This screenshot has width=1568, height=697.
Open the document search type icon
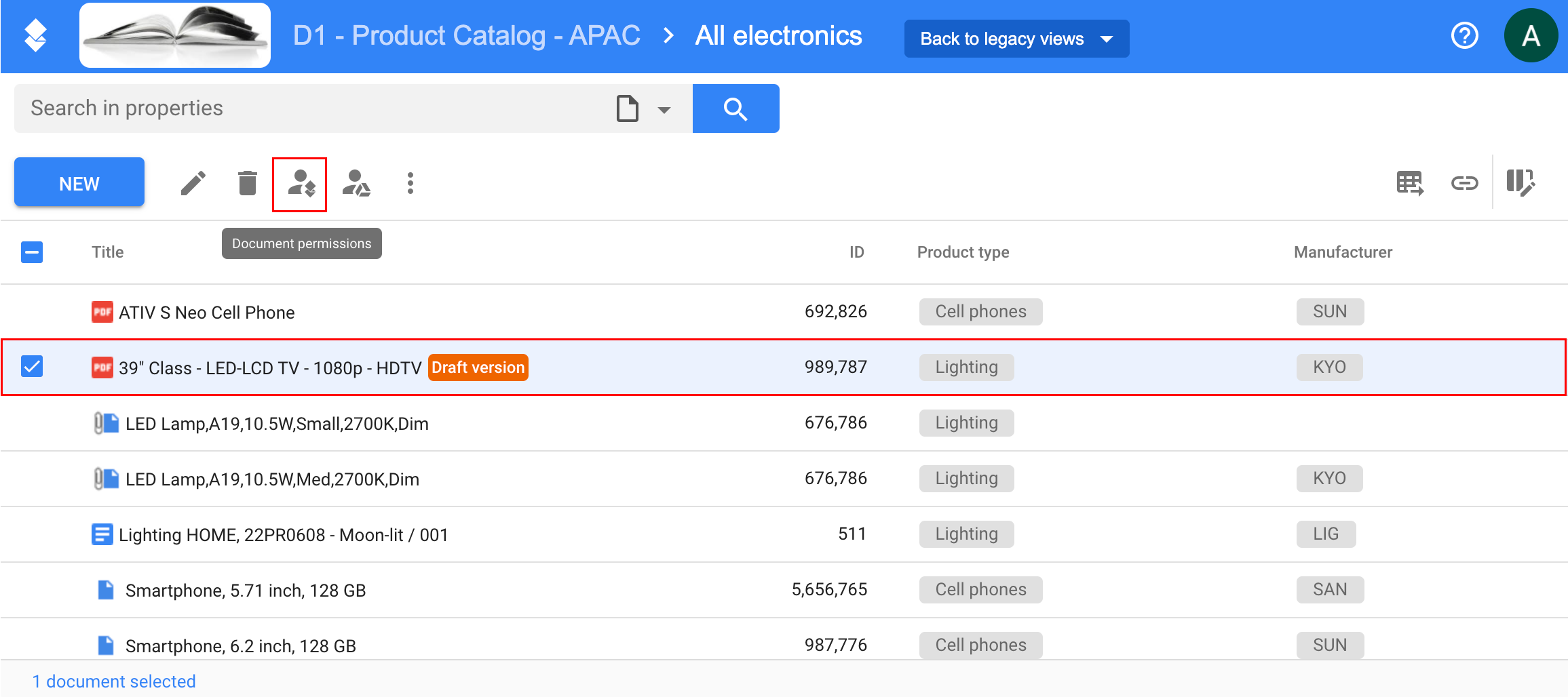[628, 108]
